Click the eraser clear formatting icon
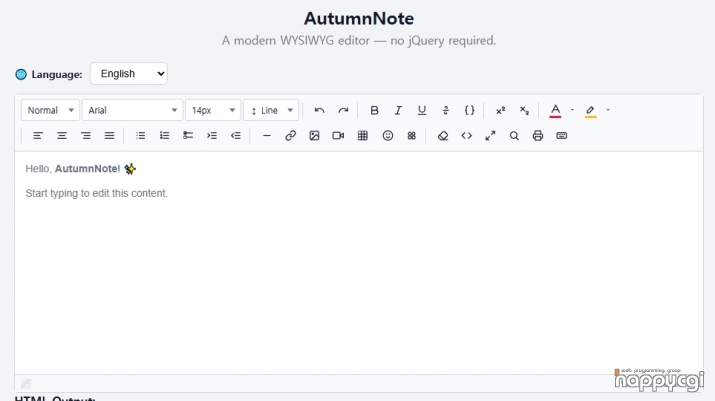Image resolution: width=715 pixels, height=401 pixels. [x=443, y=135]
